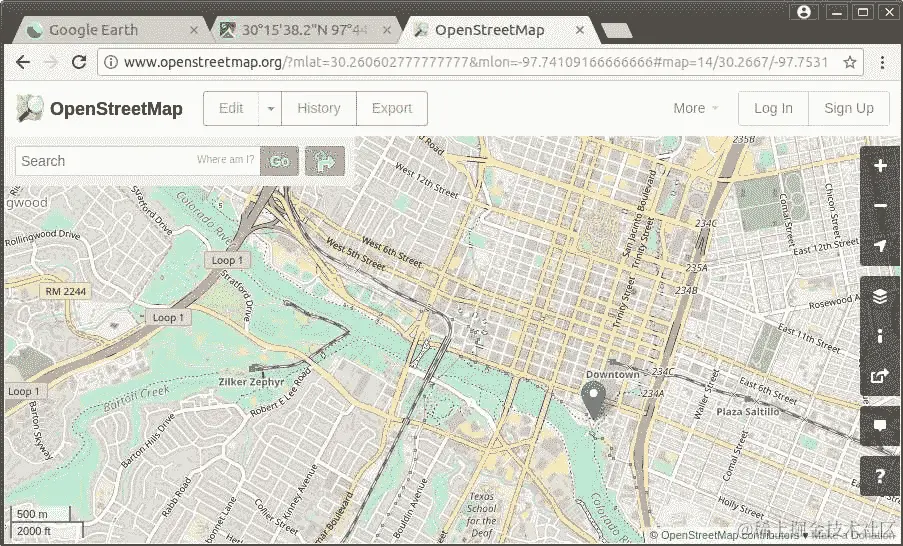Switch to the 30°15'38.2"N tab
This screenshot has width=903, height=546.
[x=305, y=30]
